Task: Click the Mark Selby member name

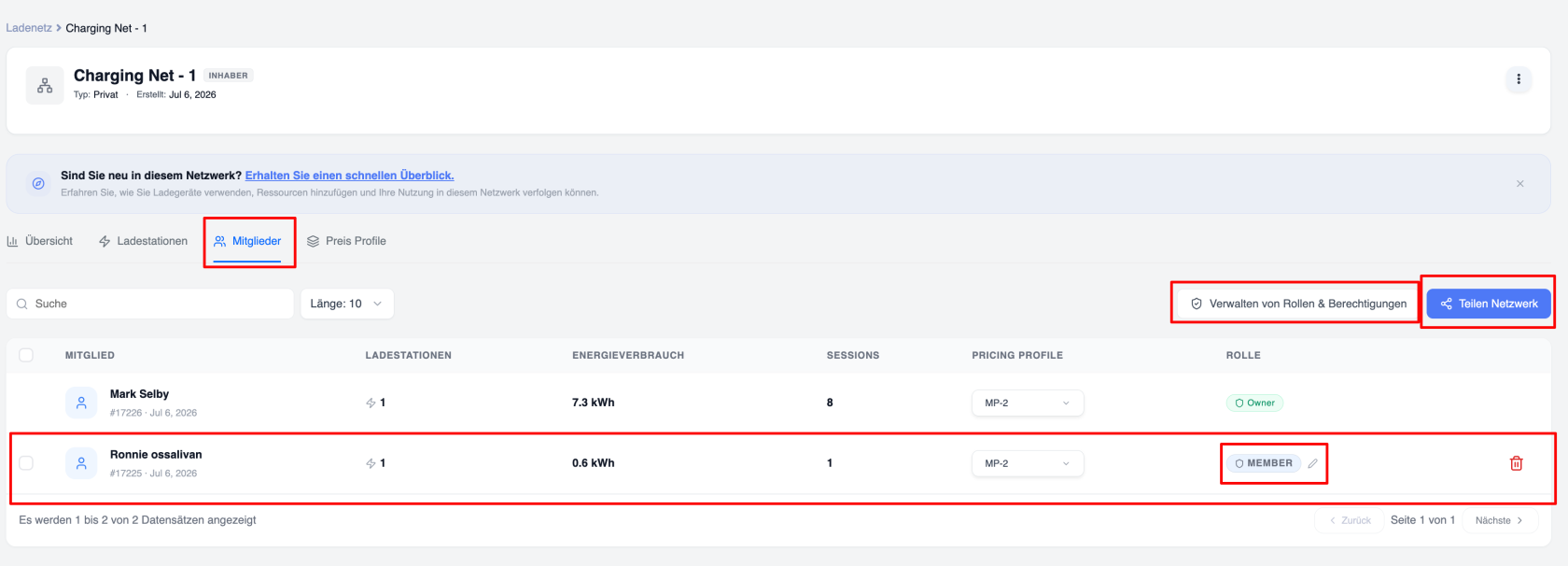Action: (139, 394)
